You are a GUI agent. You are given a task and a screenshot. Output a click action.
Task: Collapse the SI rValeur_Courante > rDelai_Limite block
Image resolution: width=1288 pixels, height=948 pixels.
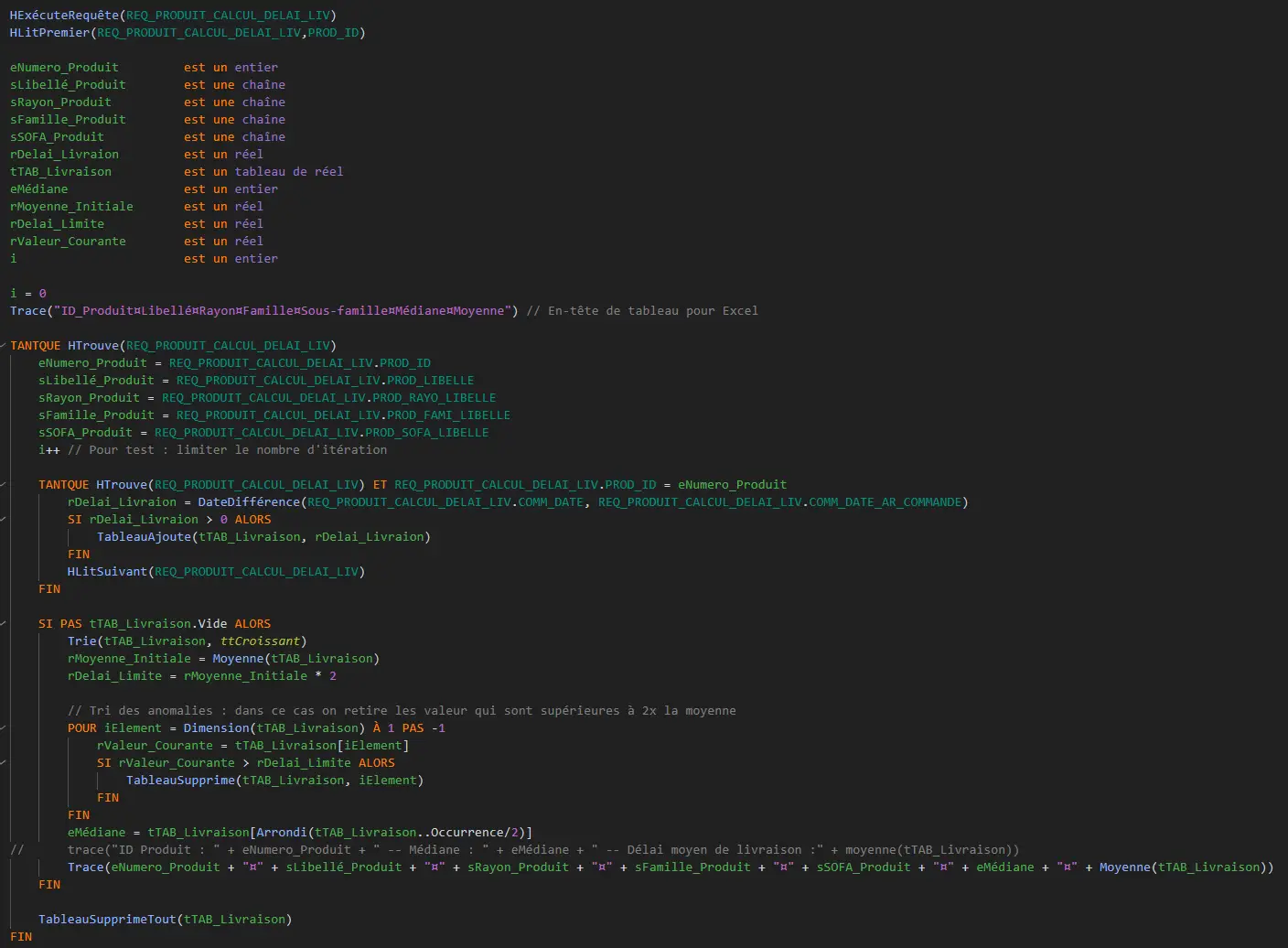point(4,762)
